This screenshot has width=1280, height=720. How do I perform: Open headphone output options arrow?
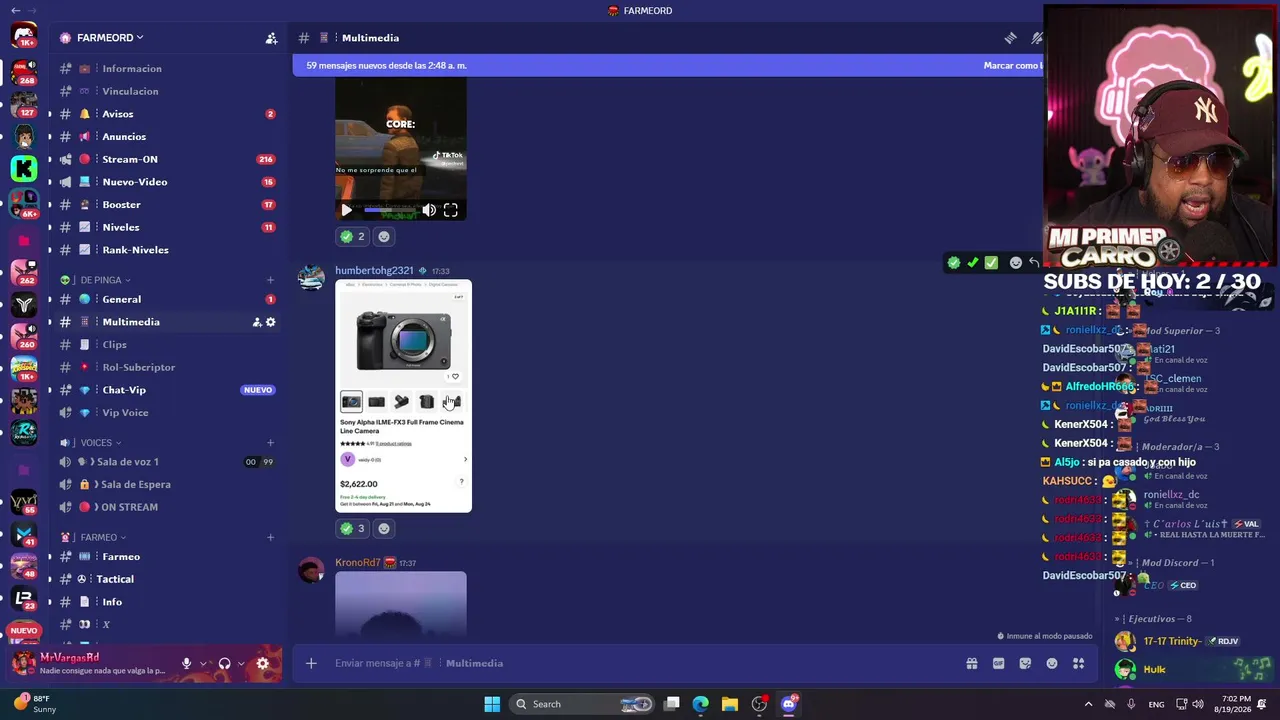click(x=242, y=663)
